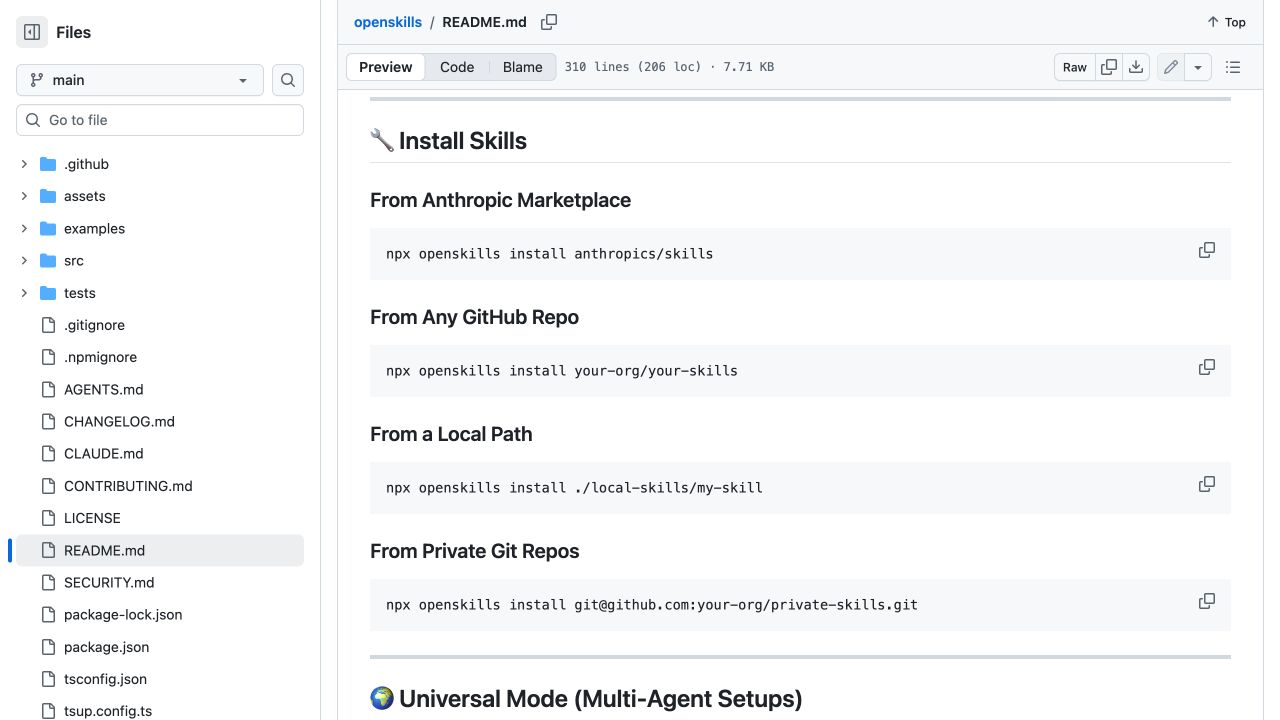Switch to the Code tab

[457, 67]
